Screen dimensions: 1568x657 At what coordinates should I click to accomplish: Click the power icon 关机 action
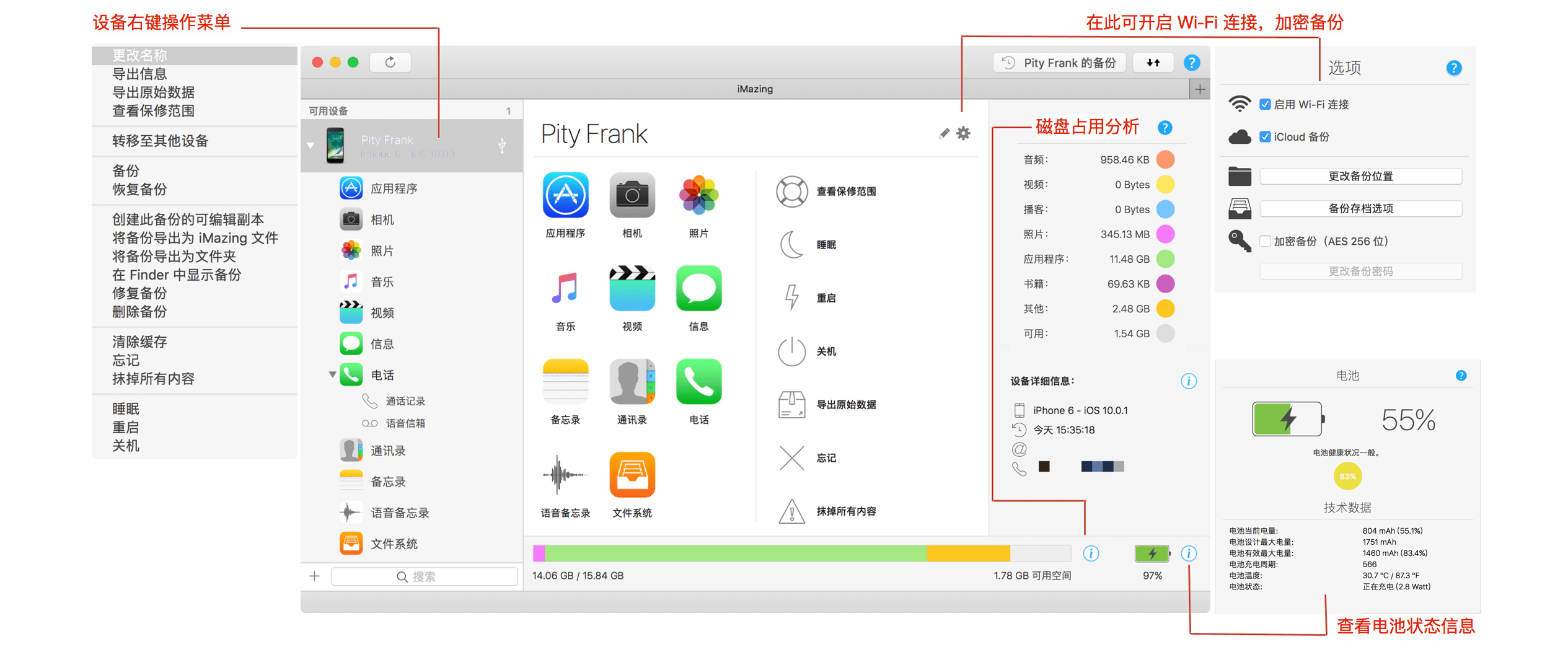tap(808, 351)
